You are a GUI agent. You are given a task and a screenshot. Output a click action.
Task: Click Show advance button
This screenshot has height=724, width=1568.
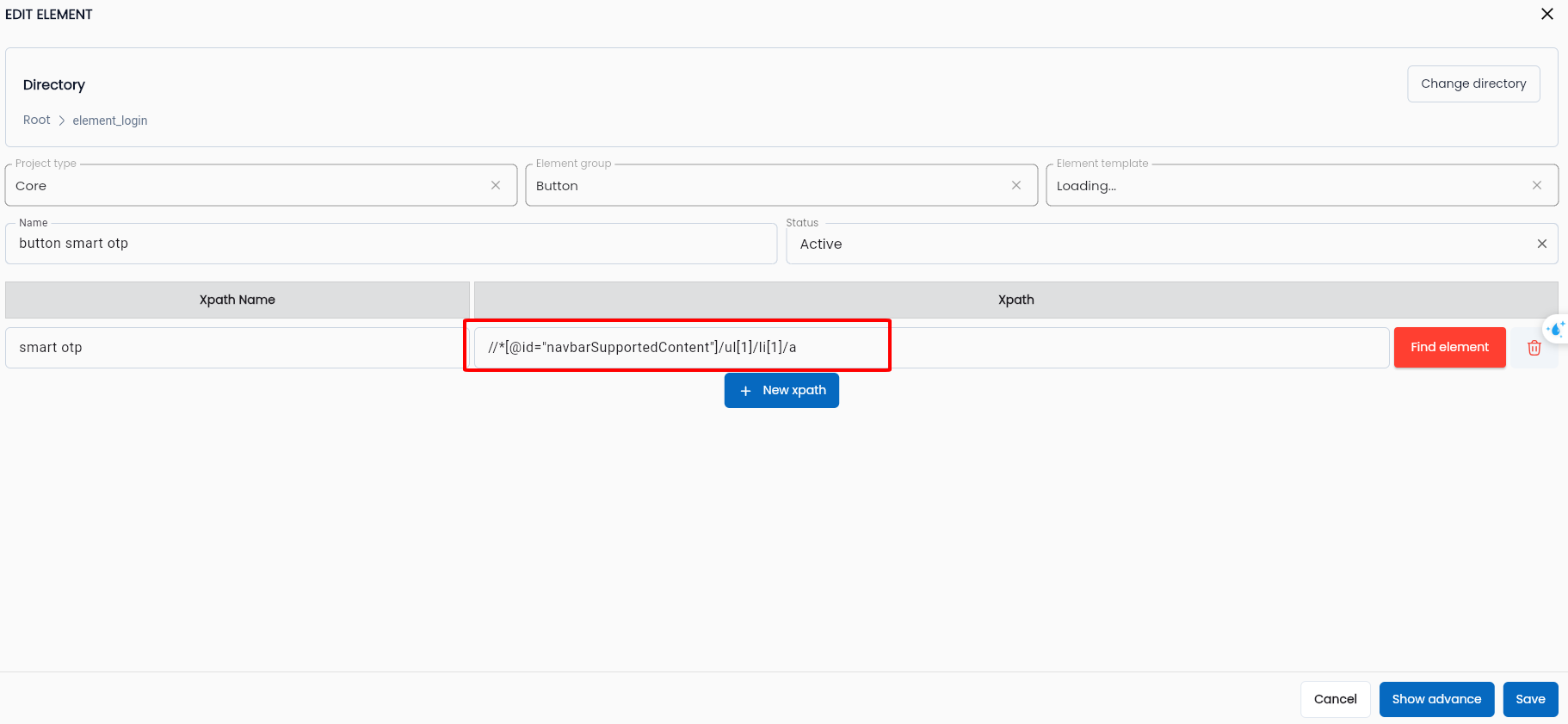point(1435,699)
